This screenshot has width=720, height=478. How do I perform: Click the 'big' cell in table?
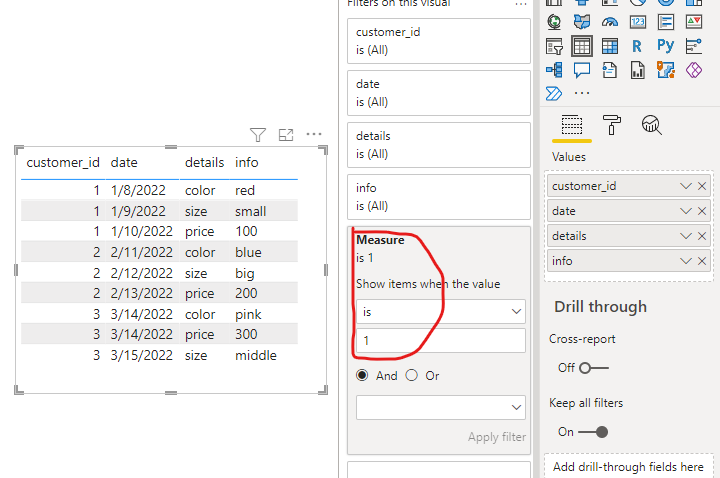(x=245, y=273)
